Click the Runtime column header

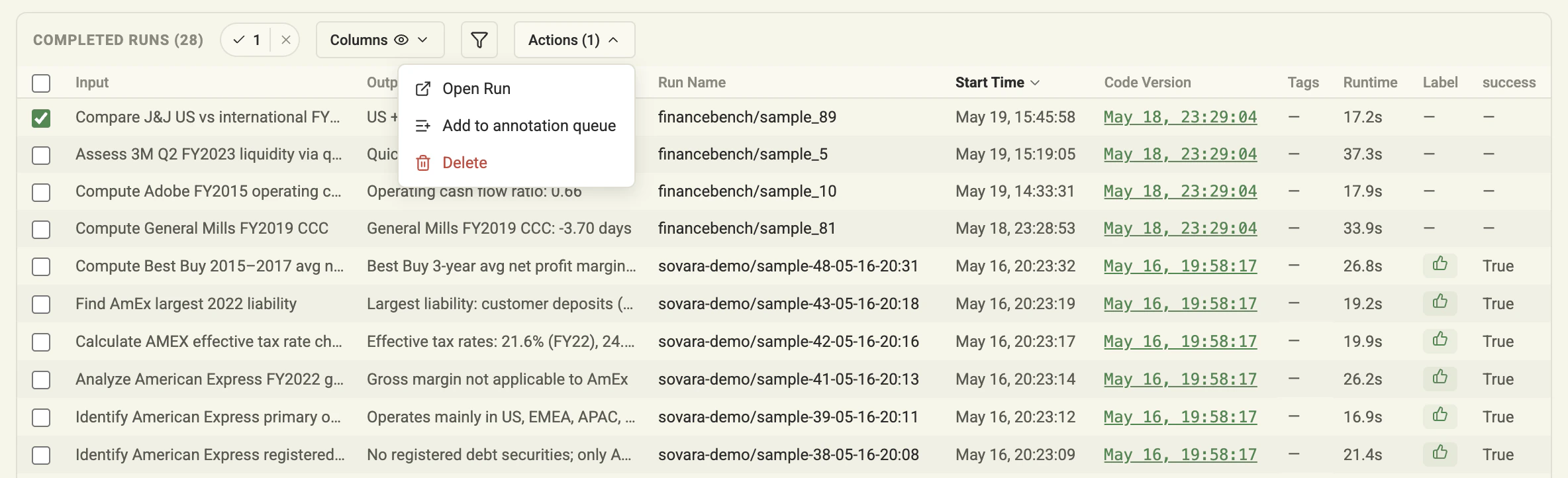[1370, 82]
